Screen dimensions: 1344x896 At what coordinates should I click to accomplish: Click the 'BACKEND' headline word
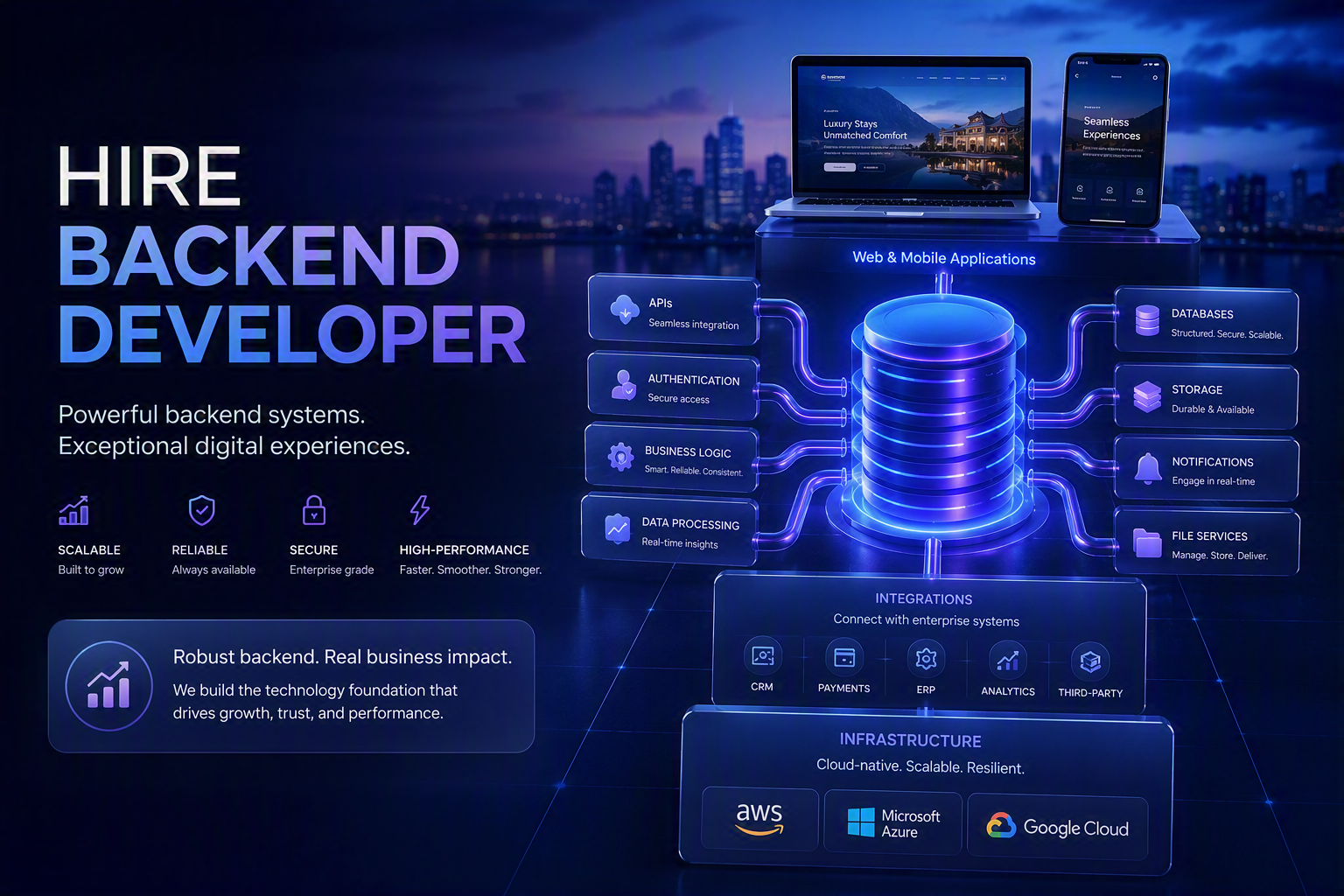click(x=259, y=255)
